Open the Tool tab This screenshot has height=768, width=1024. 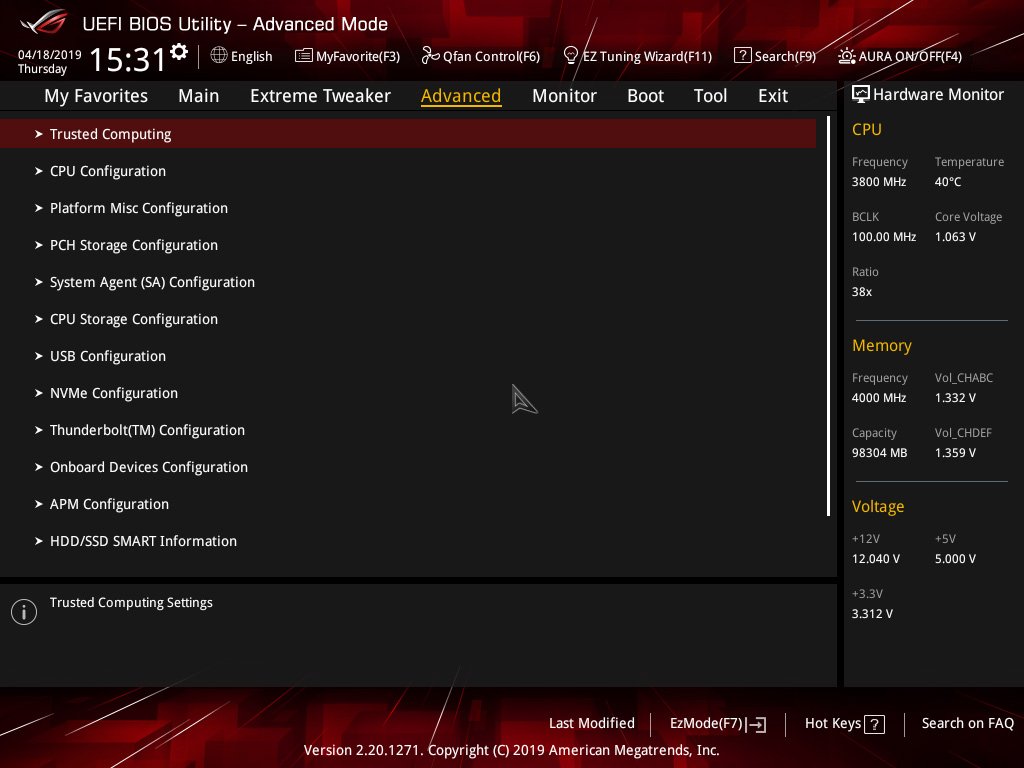tap(710, 96)
